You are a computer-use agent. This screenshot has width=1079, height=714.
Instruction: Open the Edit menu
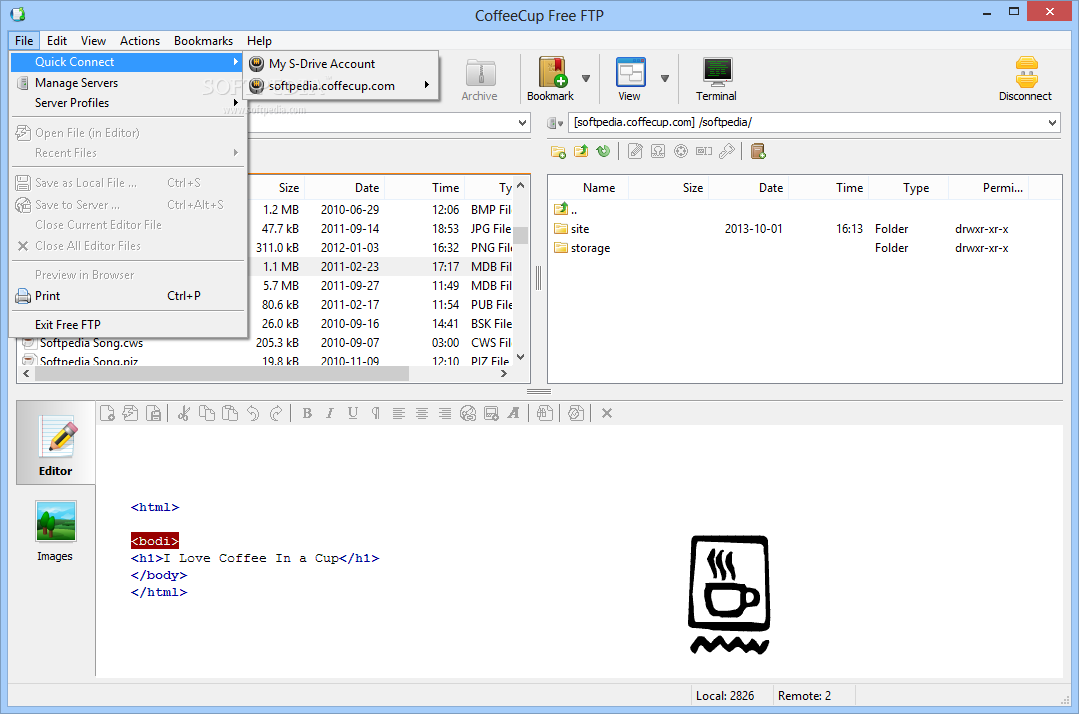pos(57,41)
